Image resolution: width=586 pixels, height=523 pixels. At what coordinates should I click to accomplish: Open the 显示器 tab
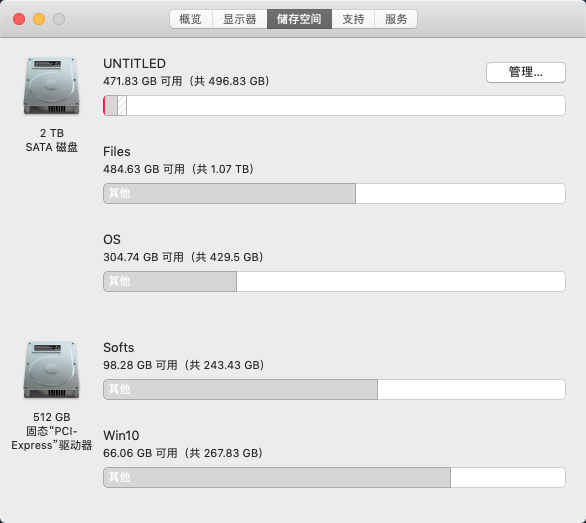pos(240,19)
